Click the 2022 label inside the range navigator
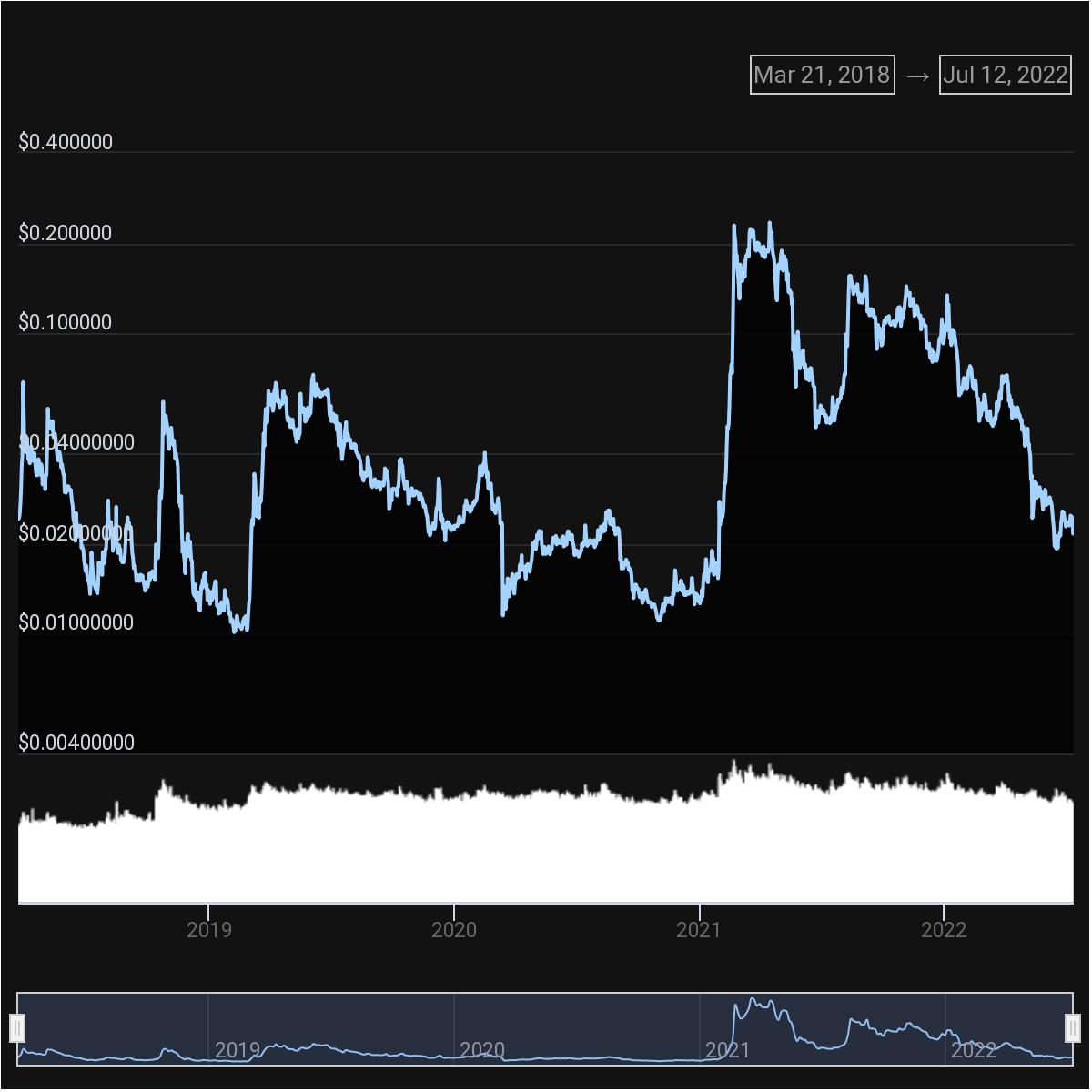Viewport: 1092px width, 1092px height. (974, 1050)
